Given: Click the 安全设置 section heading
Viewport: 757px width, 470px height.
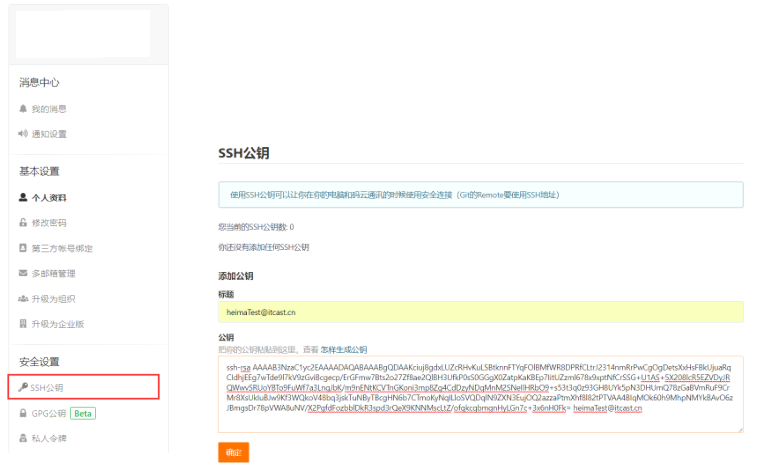Looking at the screenshot, I should click(x=39, y=362).
